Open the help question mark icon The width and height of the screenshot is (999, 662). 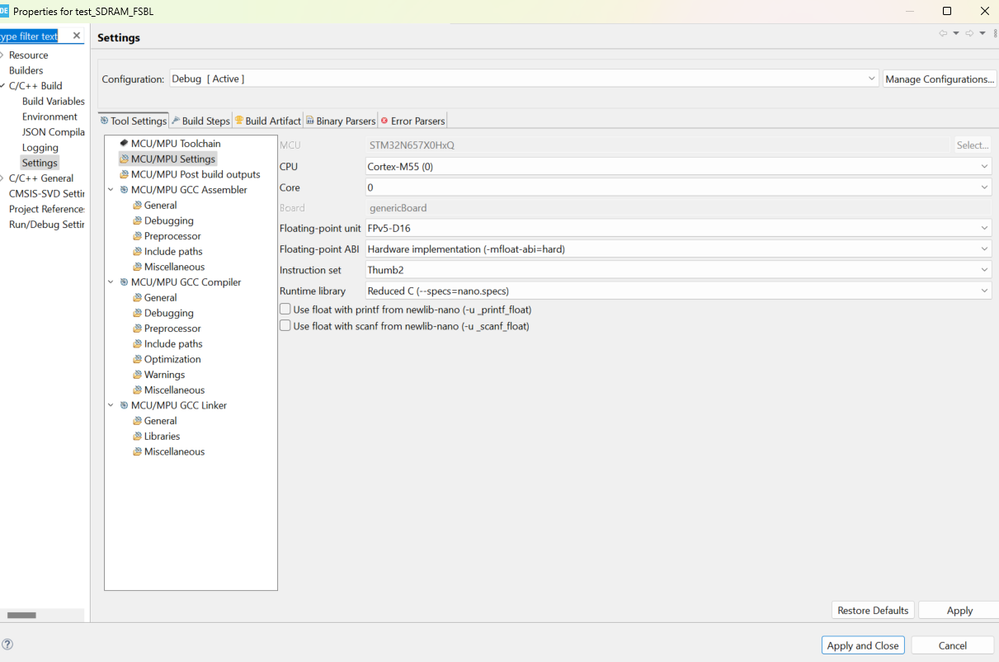[x=8, y=644]
